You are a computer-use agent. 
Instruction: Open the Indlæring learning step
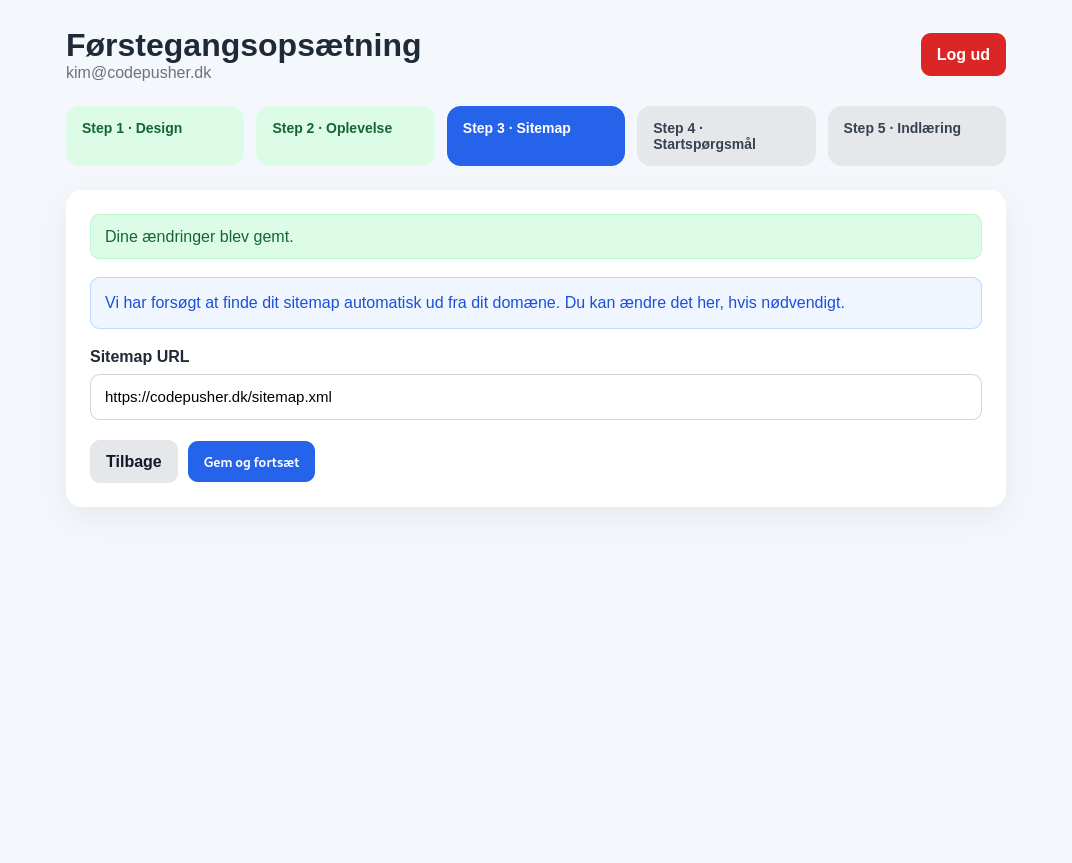(916, 136)
